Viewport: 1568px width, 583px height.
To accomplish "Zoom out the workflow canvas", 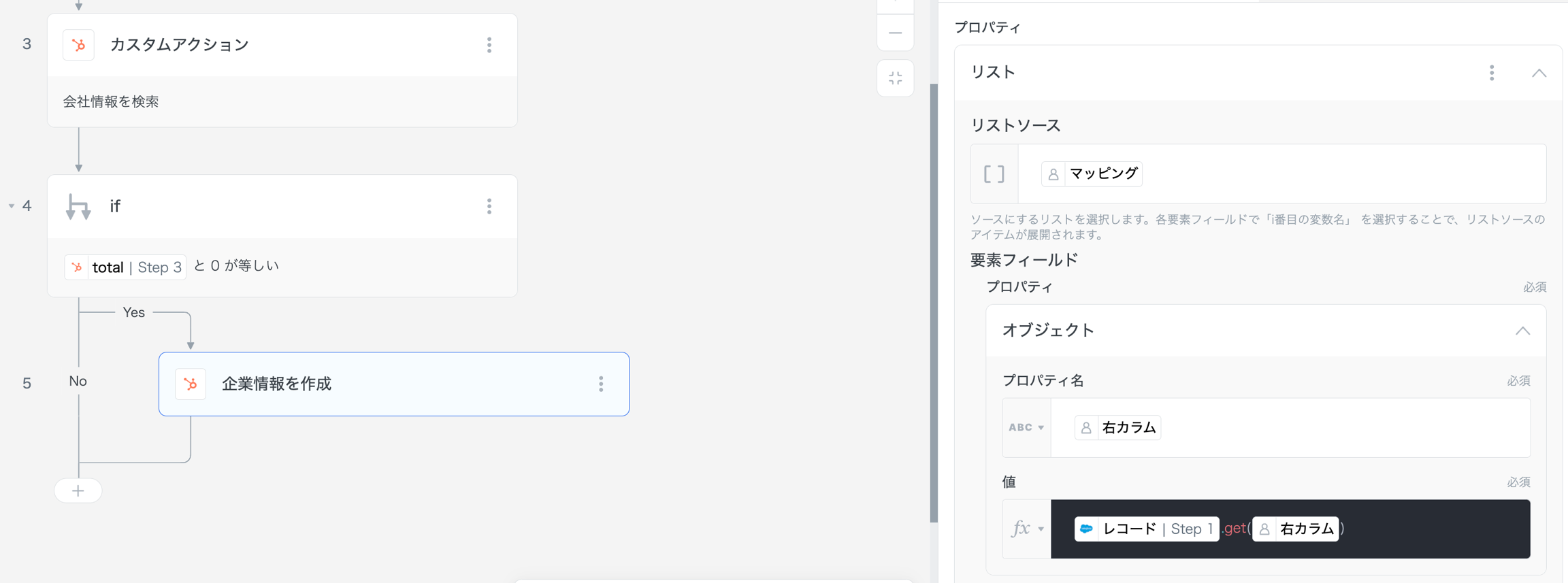I will click(x=896, y=33).
